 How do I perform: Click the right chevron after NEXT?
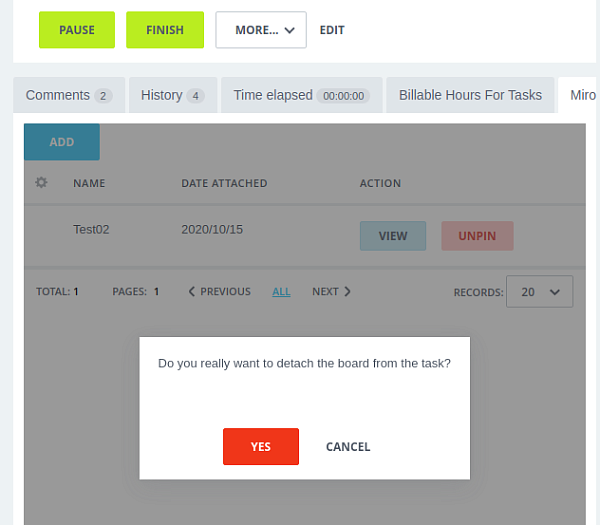pos(347,292)
